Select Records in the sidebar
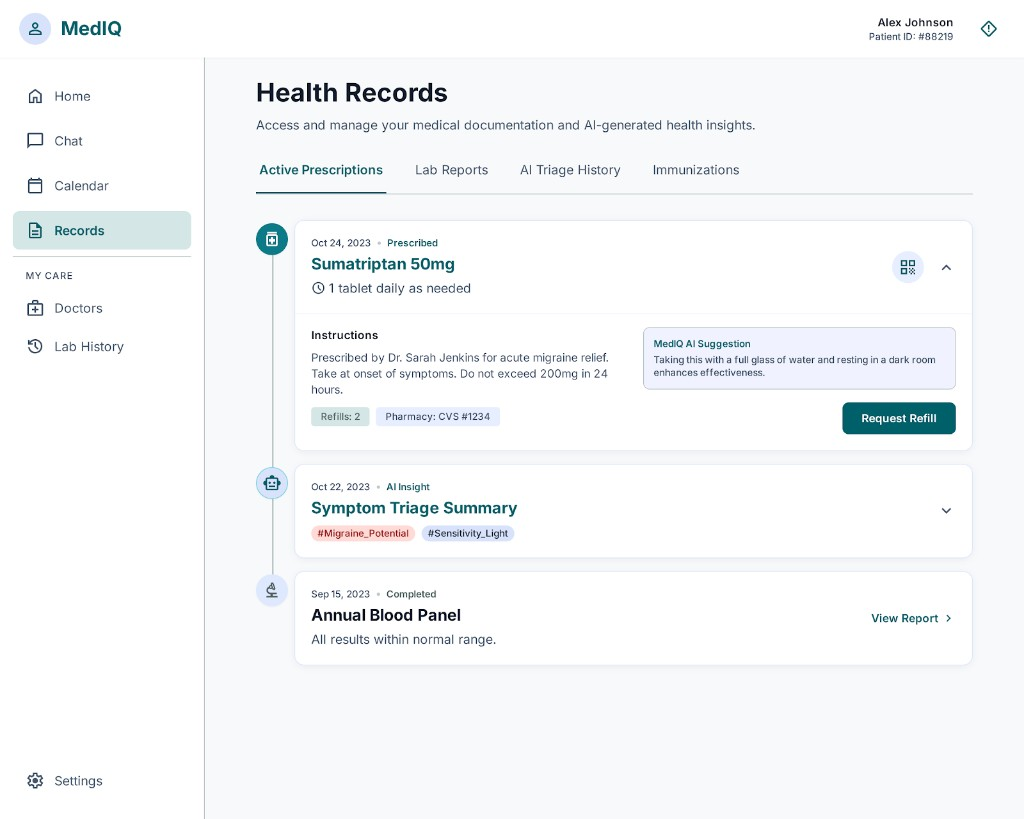Image resolution: width=1024 pixels, height=819 pixels. 102,231
